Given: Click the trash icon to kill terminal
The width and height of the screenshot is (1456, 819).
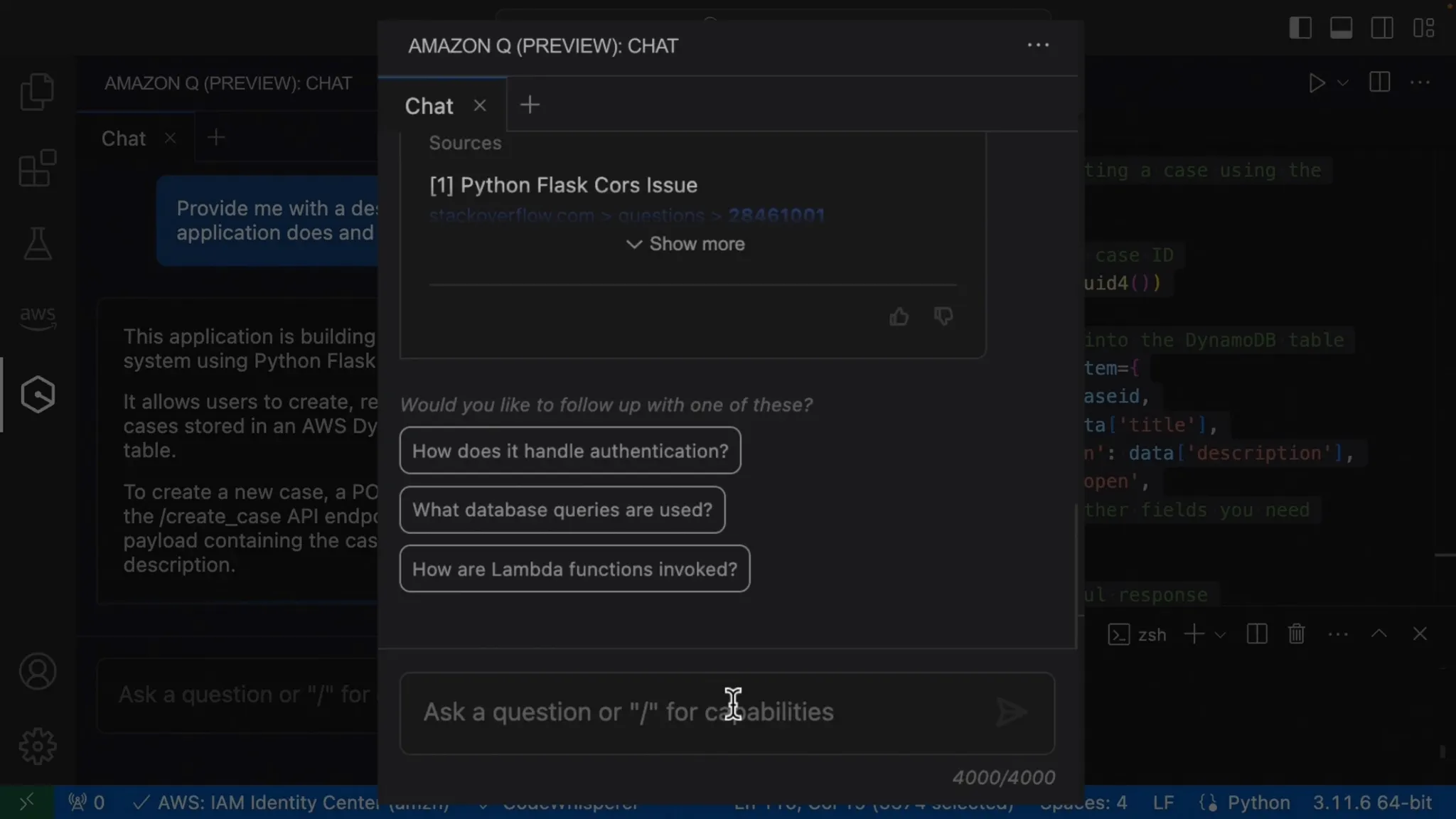Looking at the screenshot, I should click(x=1296, y=633).
